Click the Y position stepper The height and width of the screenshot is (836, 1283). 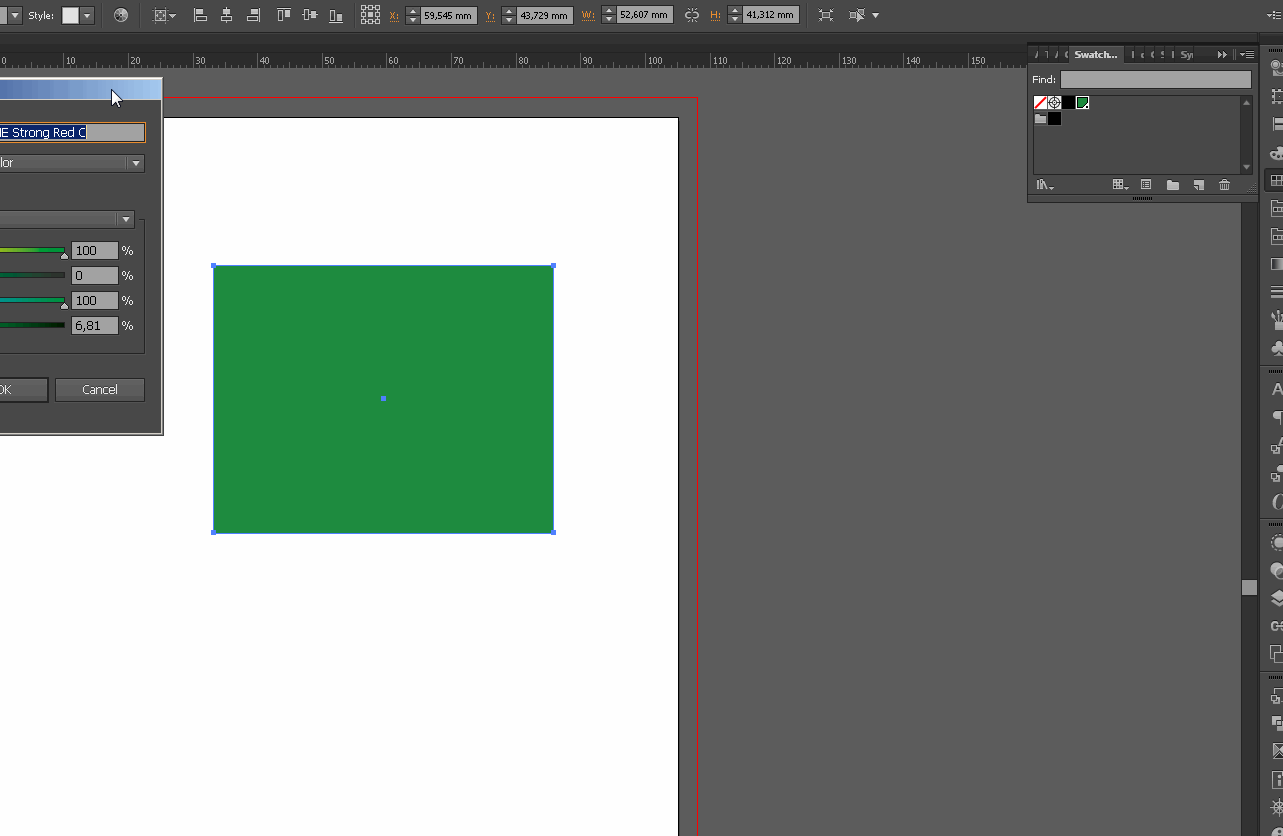(x=509, y=15)
